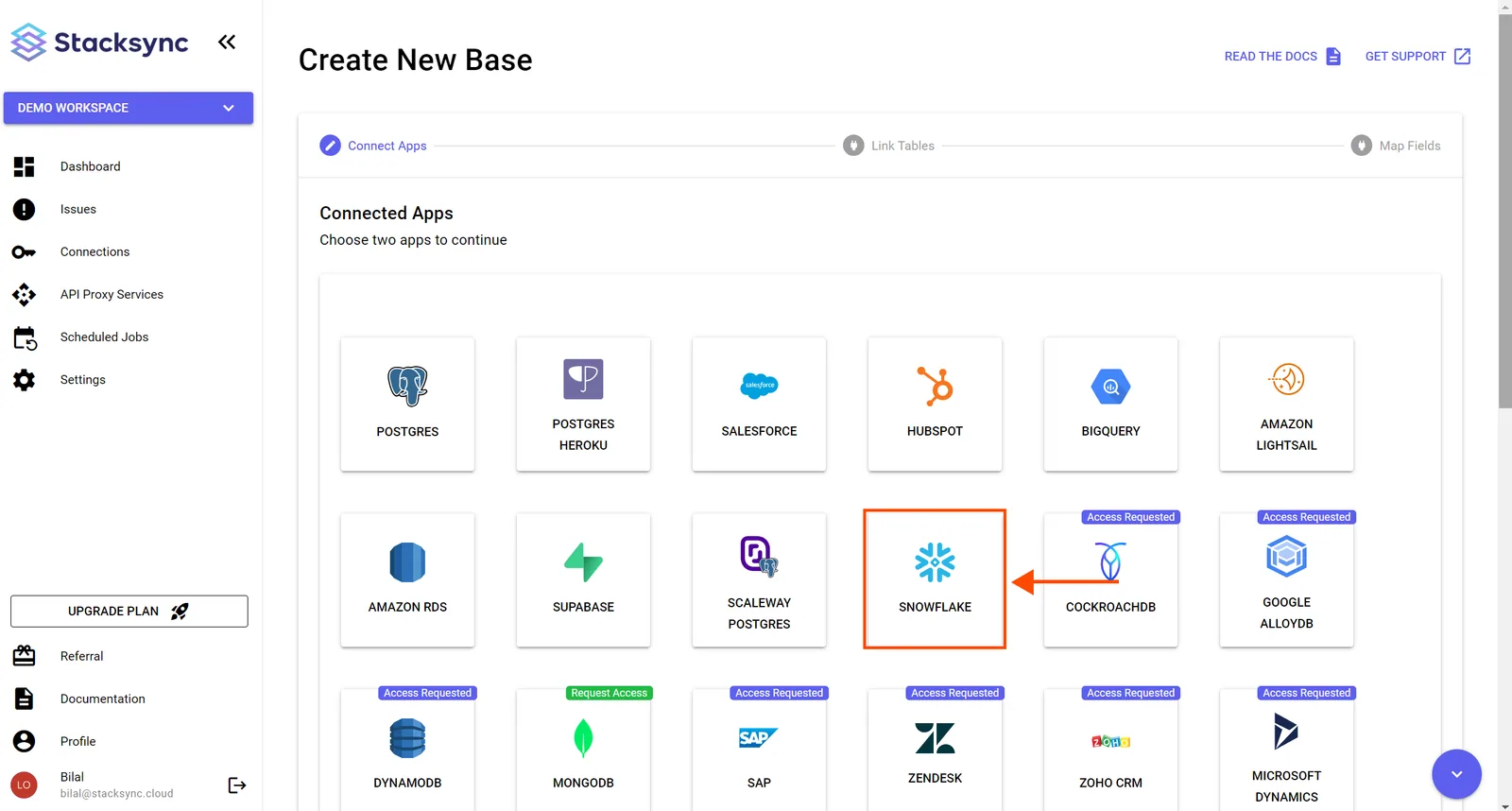The width and height of the screenshot is (1512, 811).
Task: Click the Request Access badge on MongoDB
Action: (x=610, y=693)
